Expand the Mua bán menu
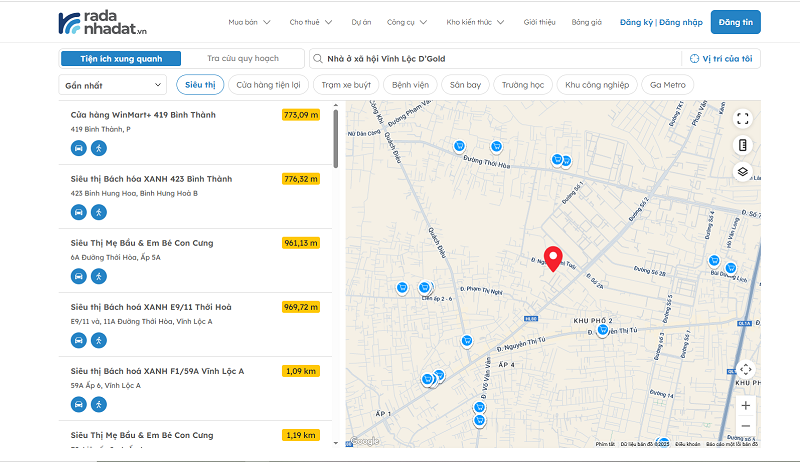 click(249, 22)
